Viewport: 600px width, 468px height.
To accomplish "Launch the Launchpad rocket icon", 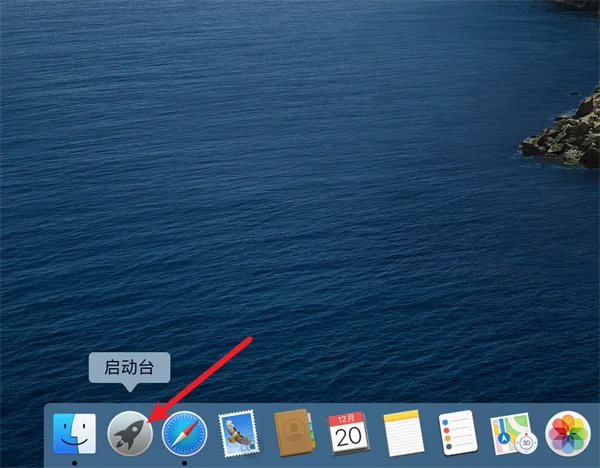I will pos(130,434).
